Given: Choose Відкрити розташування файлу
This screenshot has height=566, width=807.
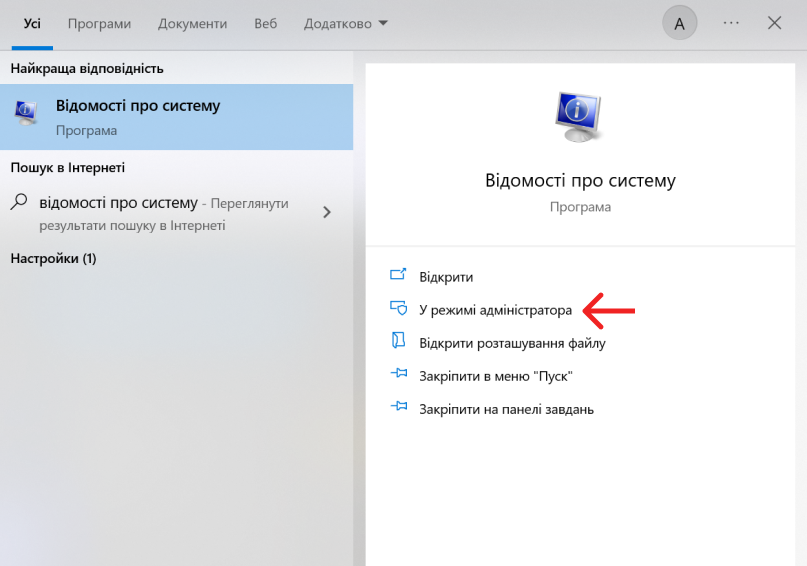Looking at the screenshot, I should pyautogui.click(x=512, y=343).
